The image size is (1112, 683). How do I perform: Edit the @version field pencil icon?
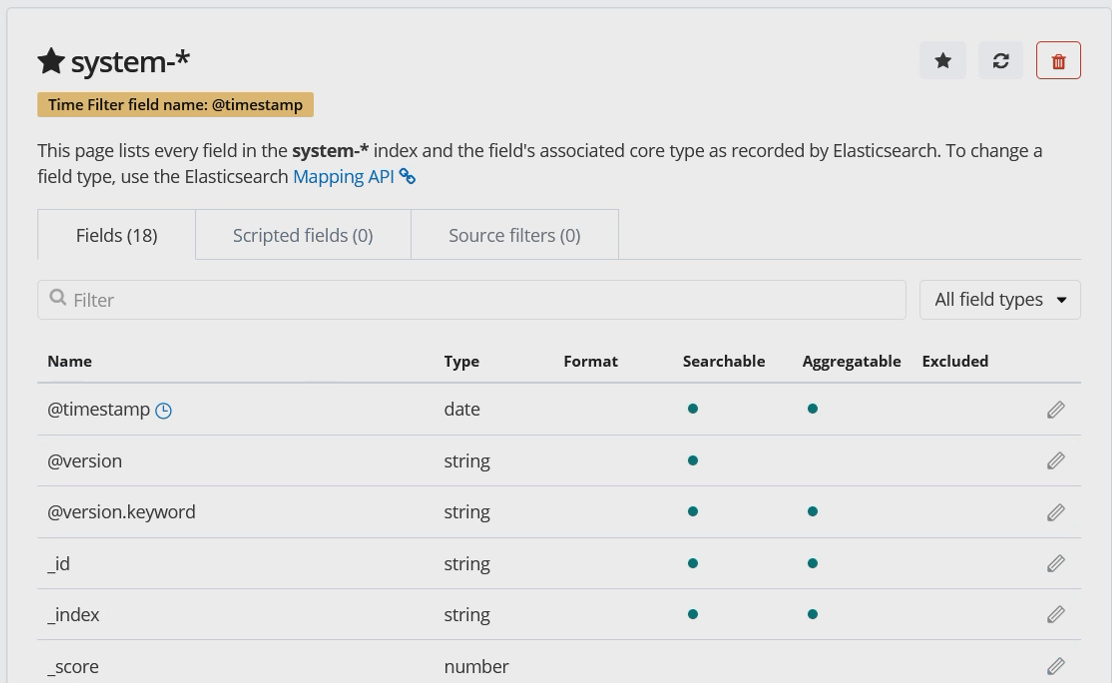pos(1055,461)
